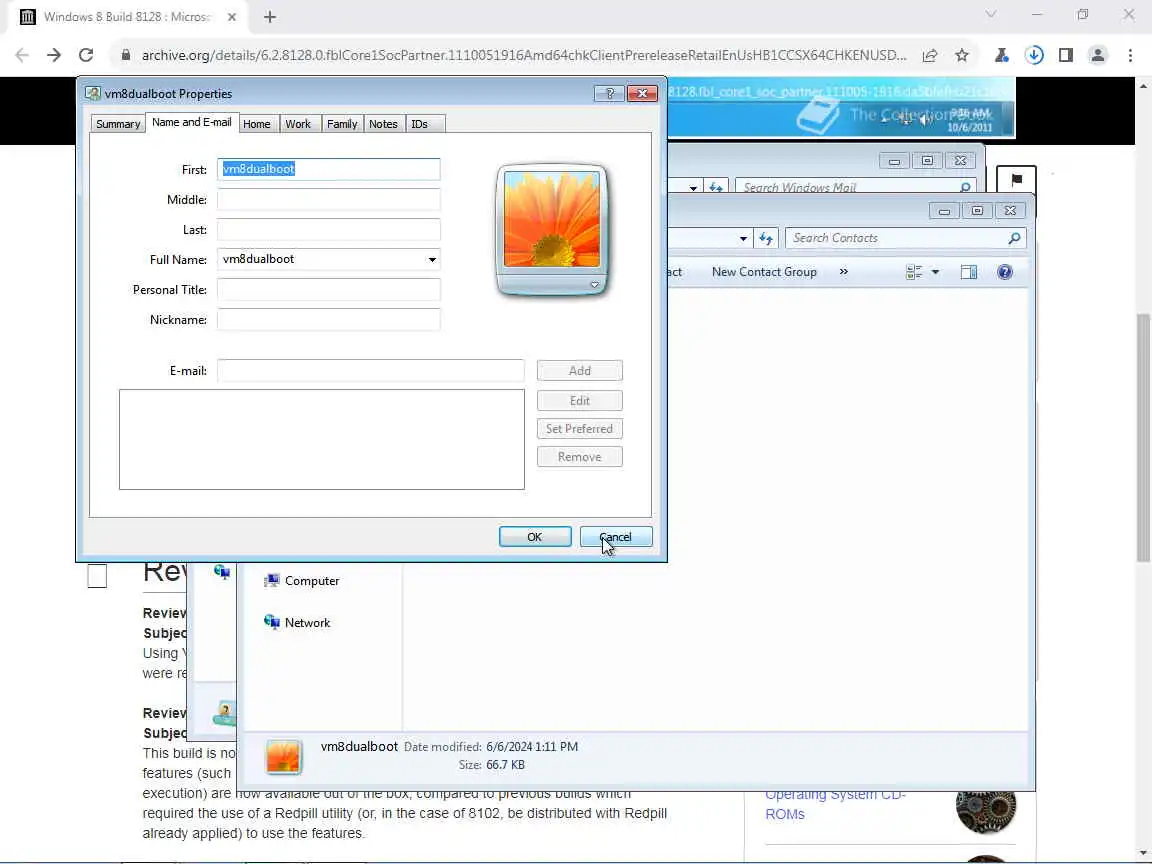Select the Work tab

(x=298, y=124)
